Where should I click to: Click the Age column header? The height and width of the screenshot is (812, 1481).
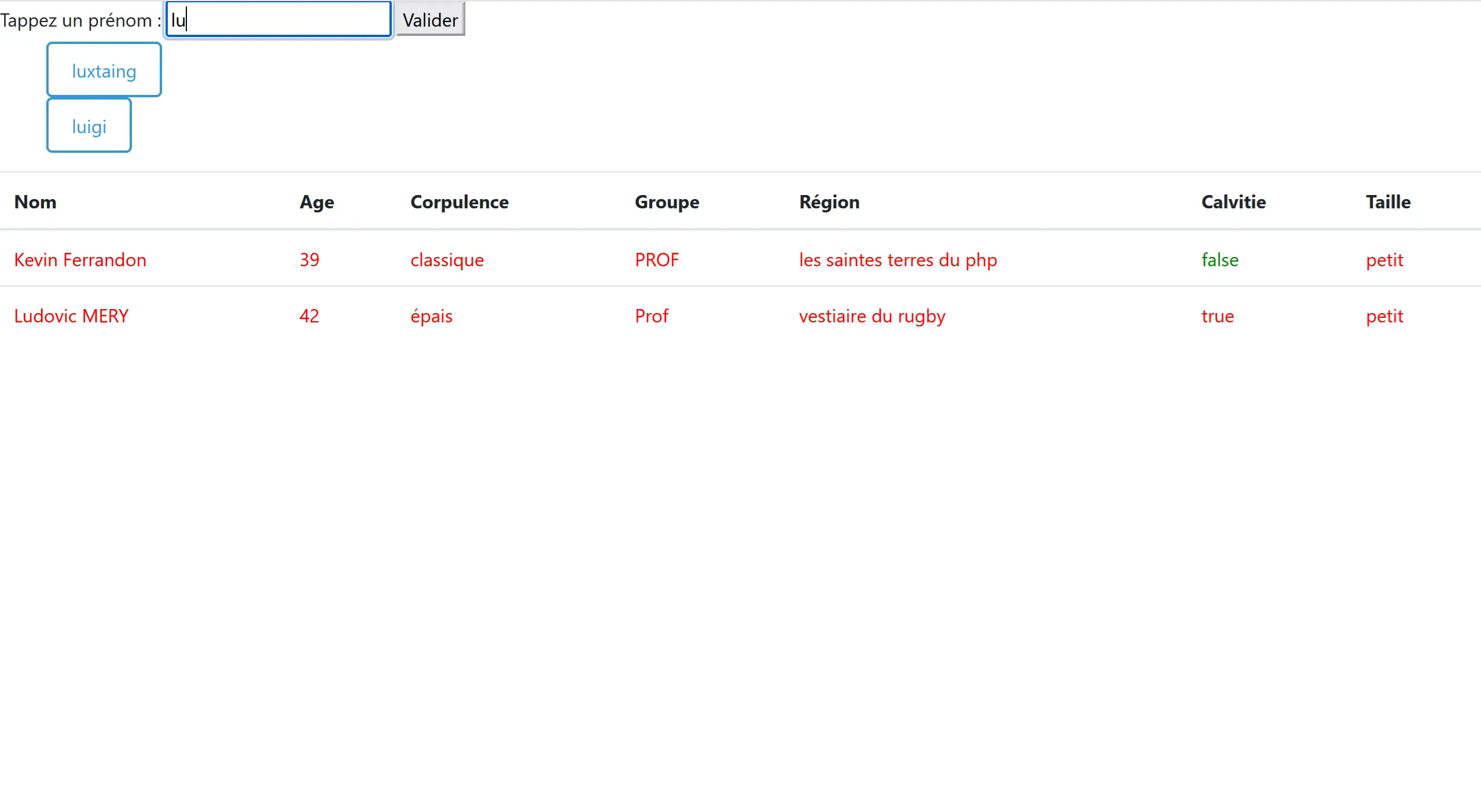[x=317, y=202]
